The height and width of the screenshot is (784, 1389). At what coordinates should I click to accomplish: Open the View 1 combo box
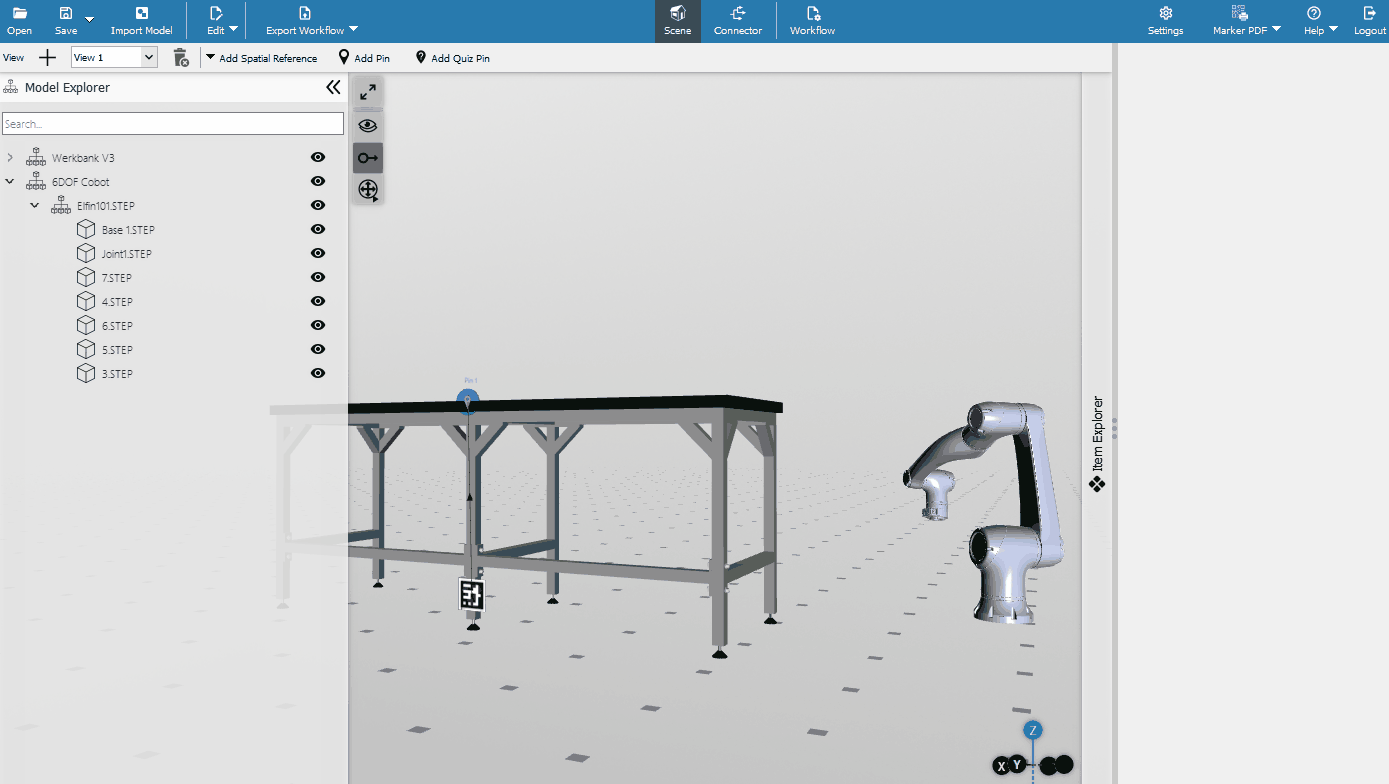coord(114,57)
